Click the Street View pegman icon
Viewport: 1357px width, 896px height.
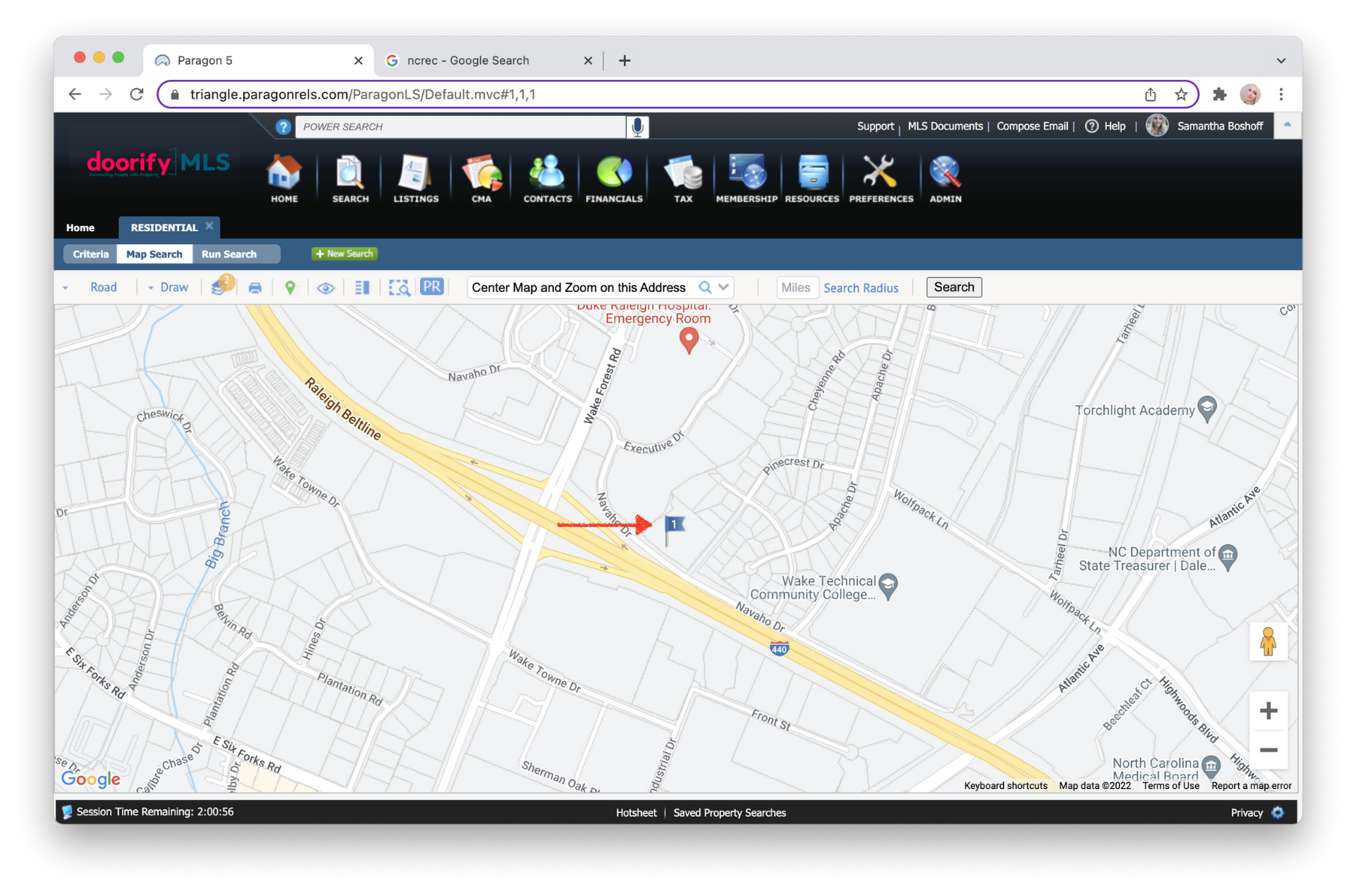pyautogui.click(x=1268, y=642)
